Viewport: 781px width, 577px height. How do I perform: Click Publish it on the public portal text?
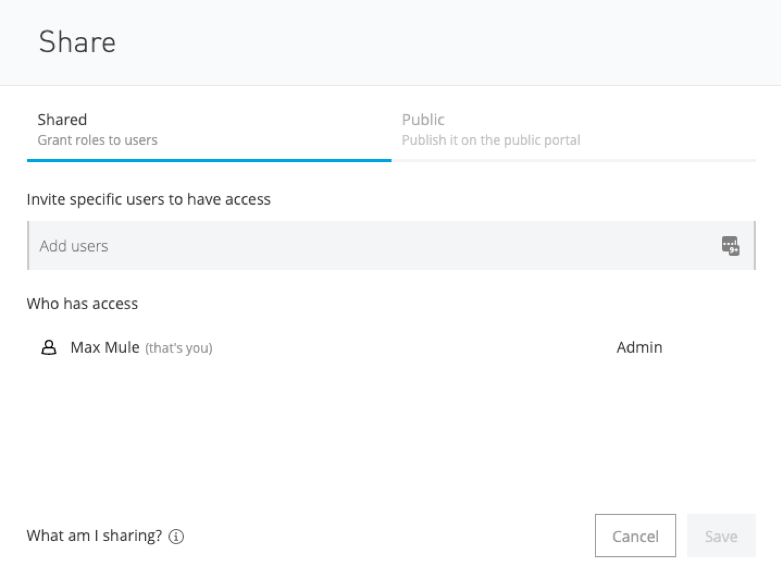[491, 141]
